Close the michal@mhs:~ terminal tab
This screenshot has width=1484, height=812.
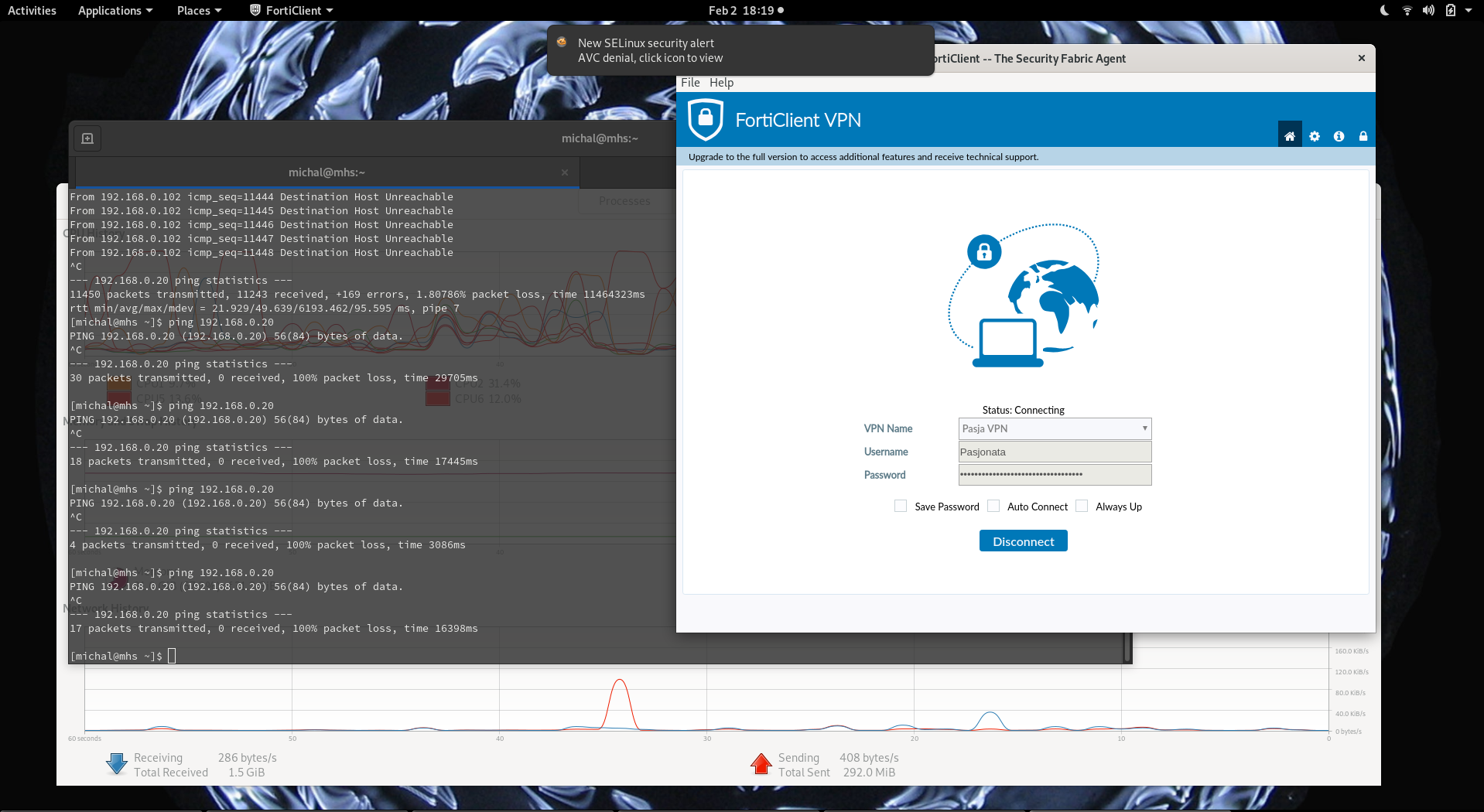565,172
